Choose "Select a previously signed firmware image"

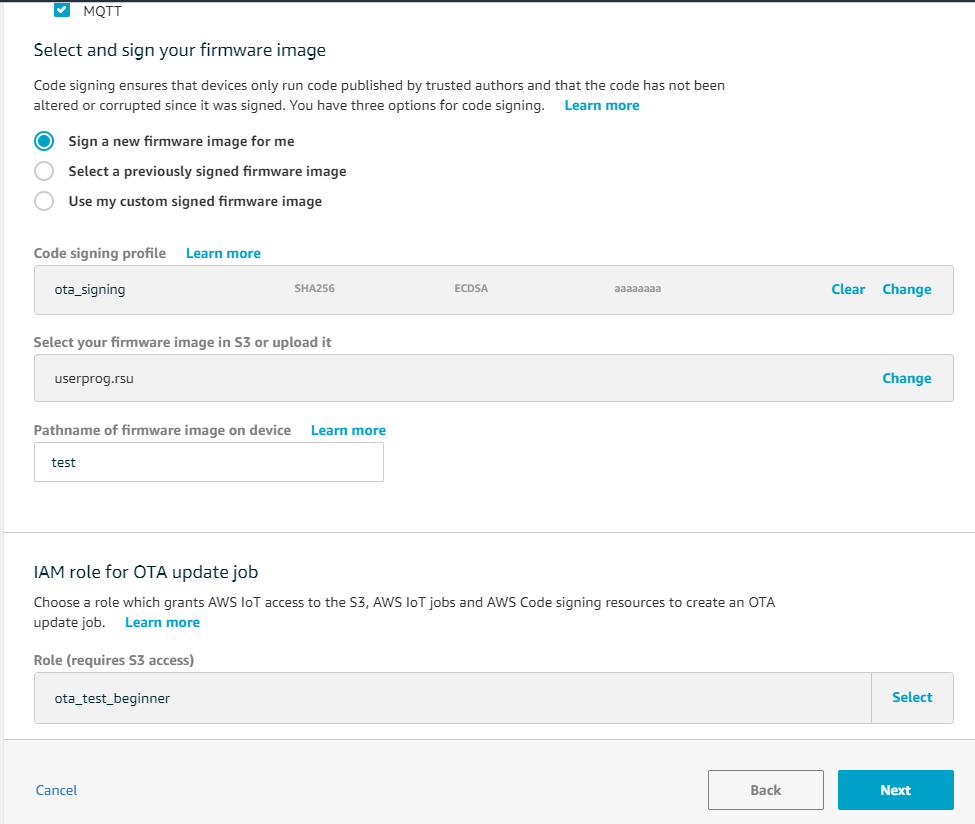click(x=43, y=171)
